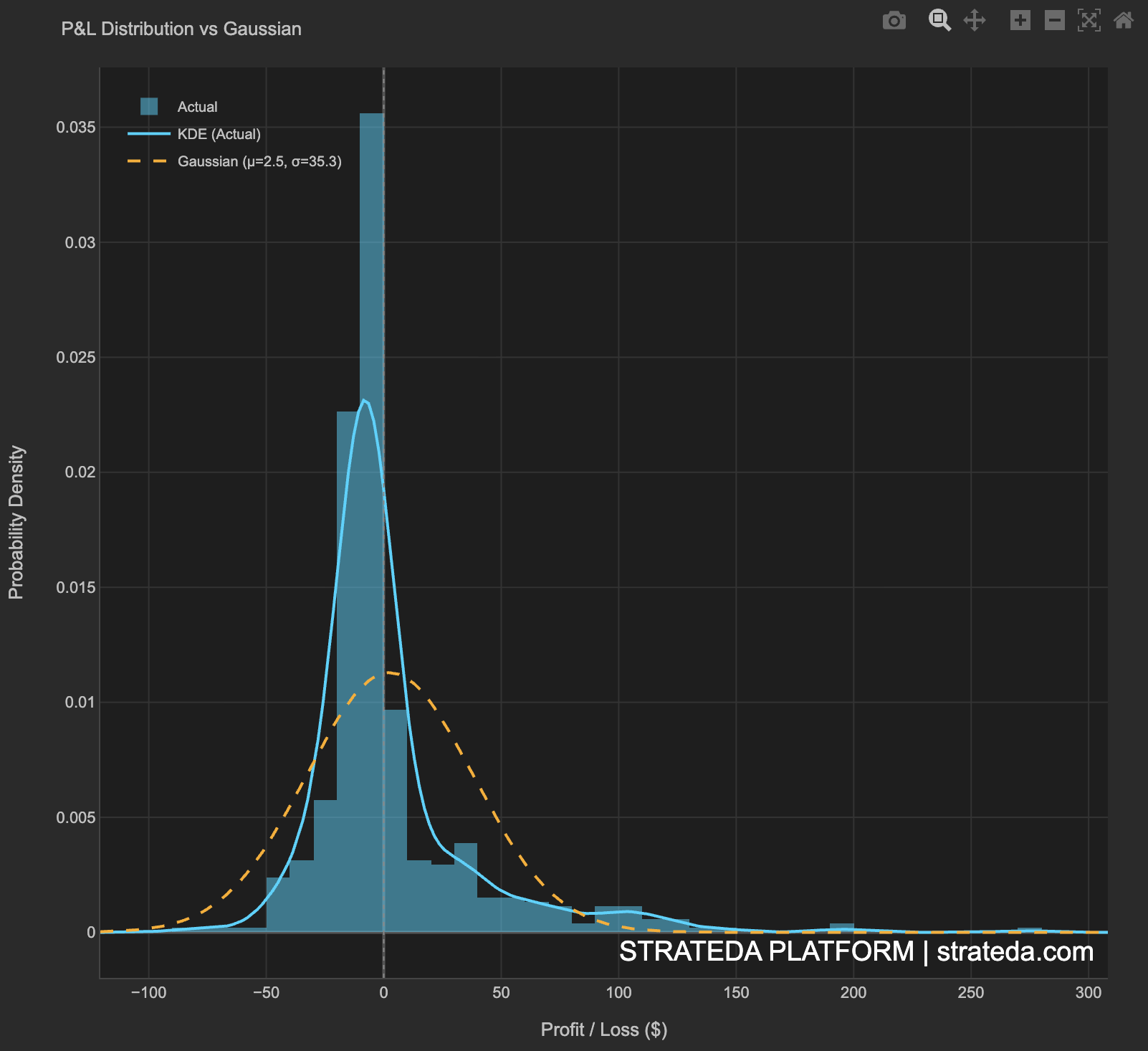
Task: Select the box zoom tool
Action: (x=939, y=21)
